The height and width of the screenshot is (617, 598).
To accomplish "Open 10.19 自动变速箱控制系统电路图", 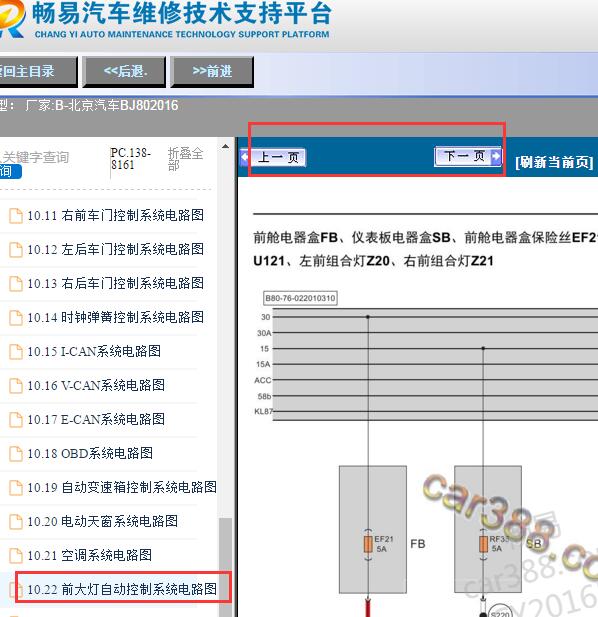I will tap(122, 487).
